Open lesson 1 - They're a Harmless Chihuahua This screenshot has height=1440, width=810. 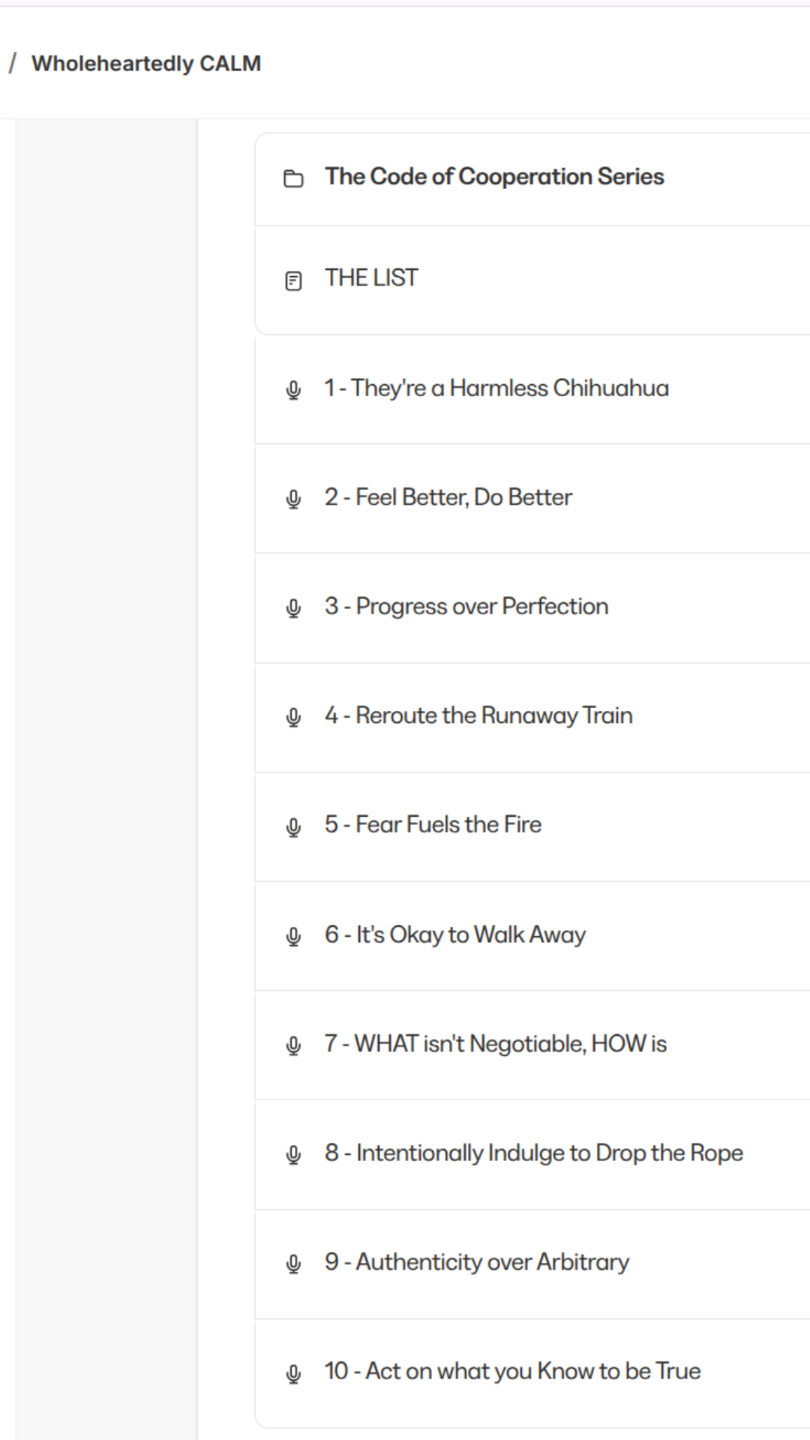tap(496, 388)
